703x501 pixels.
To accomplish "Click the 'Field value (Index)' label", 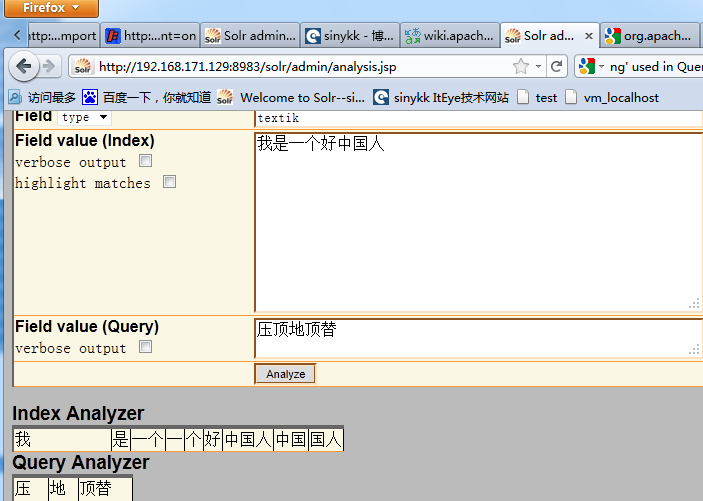I will (85, 140).
